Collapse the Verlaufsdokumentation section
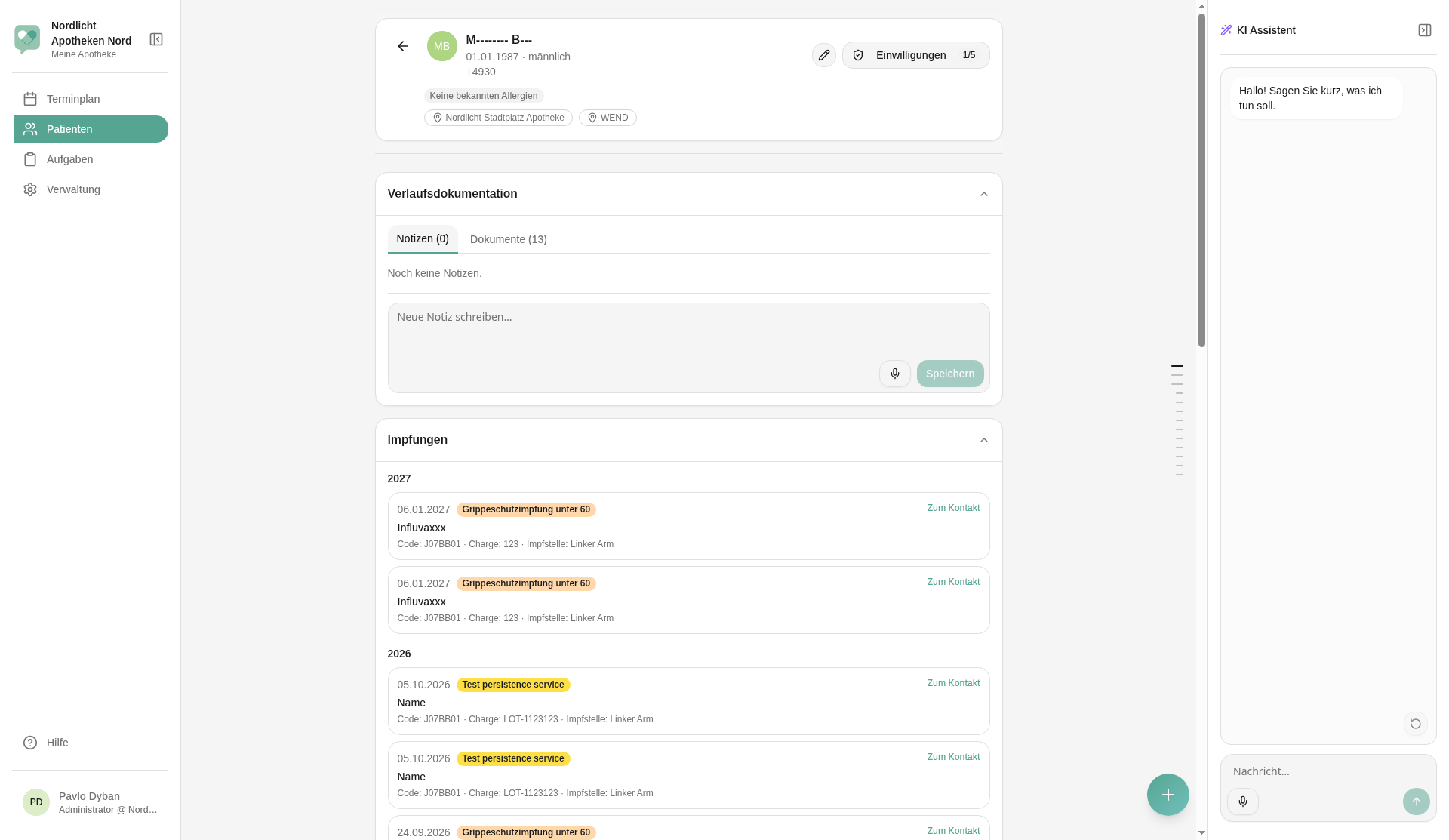The image size is (1449, 840). pos(984,194)
